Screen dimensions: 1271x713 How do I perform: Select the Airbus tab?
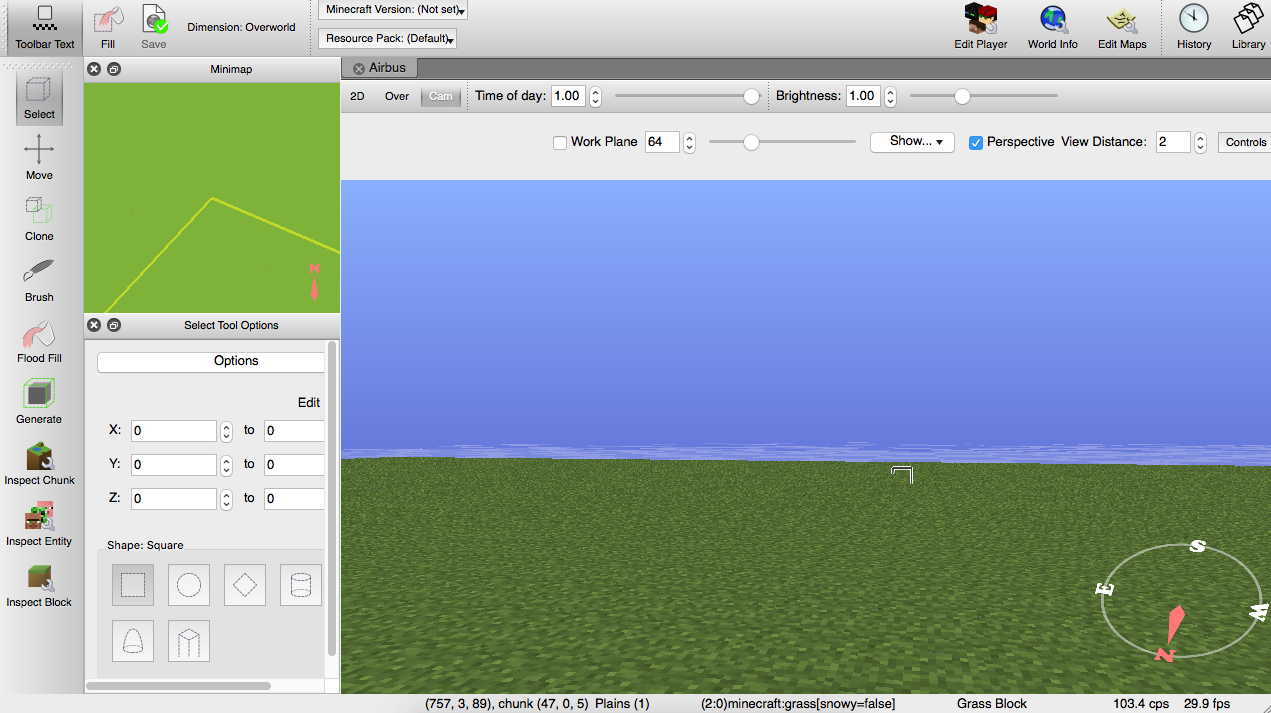(380, 68)
